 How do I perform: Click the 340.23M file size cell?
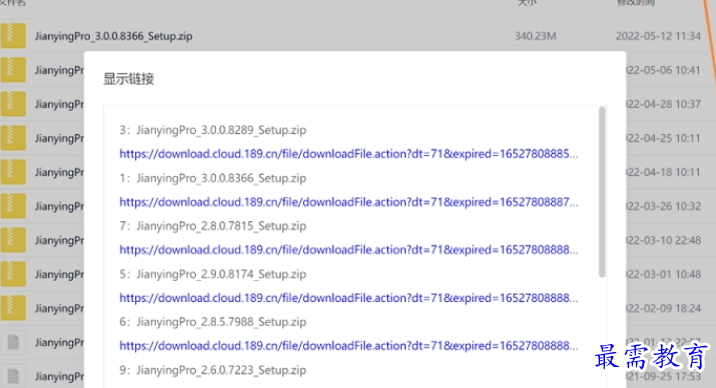point(536,36)
